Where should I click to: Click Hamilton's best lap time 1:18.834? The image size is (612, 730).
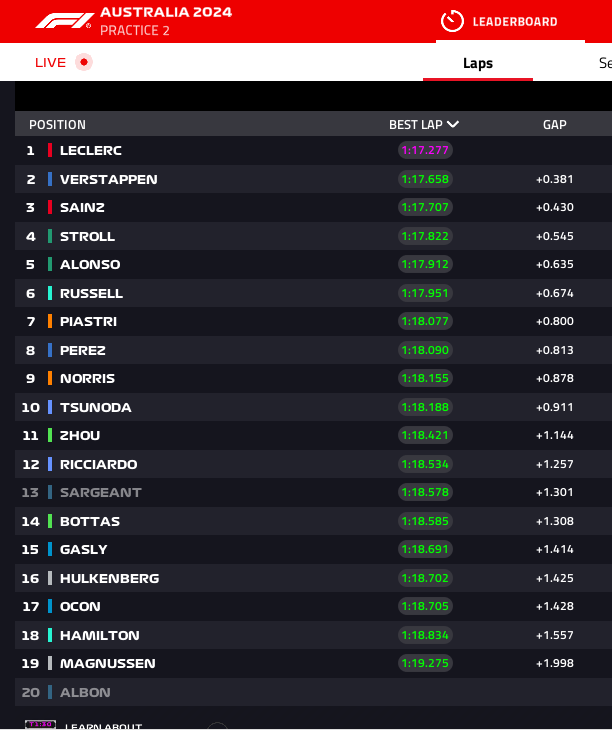425,635
